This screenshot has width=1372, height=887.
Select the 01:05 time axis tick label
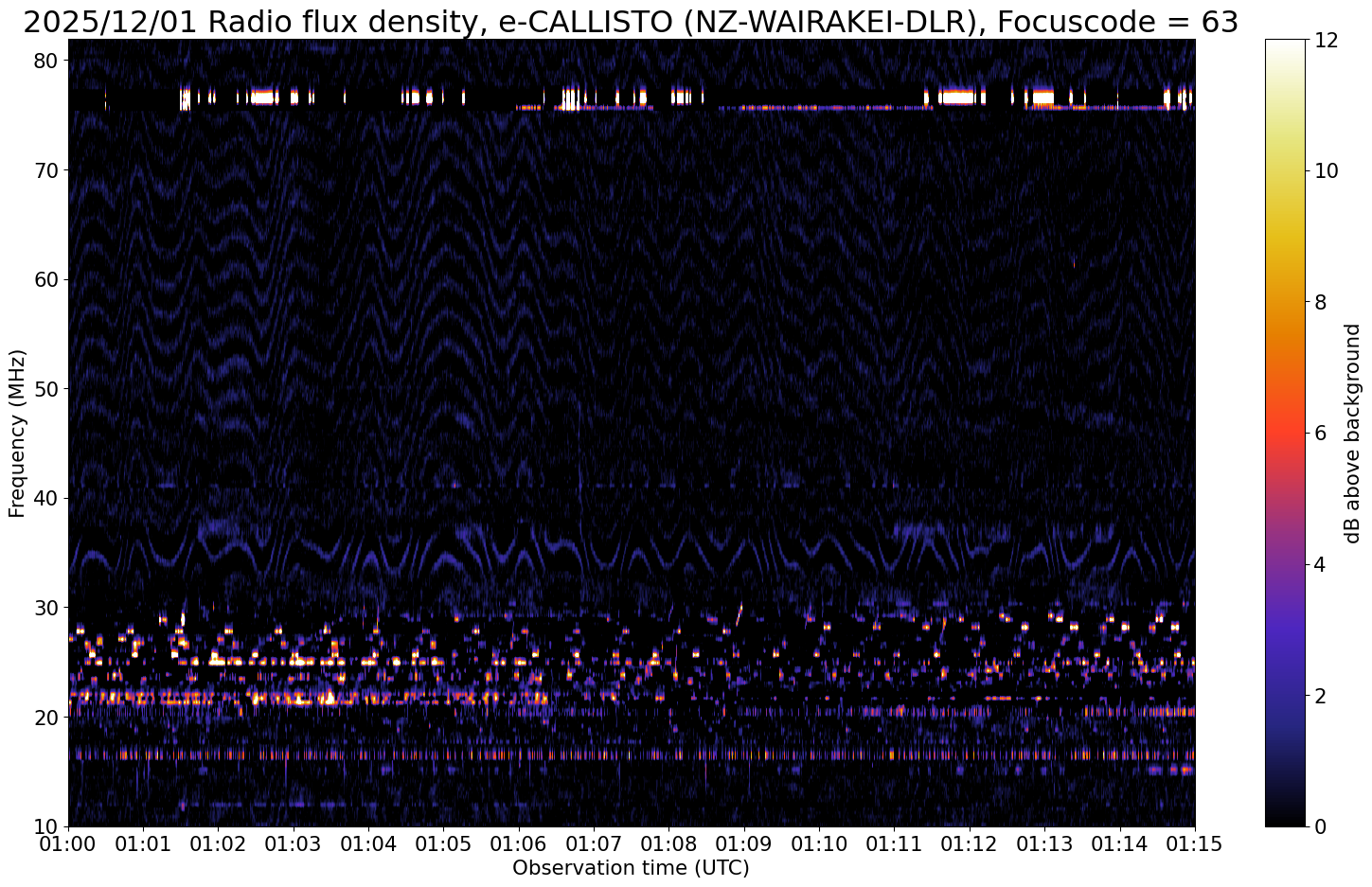(x=443, y=842)
